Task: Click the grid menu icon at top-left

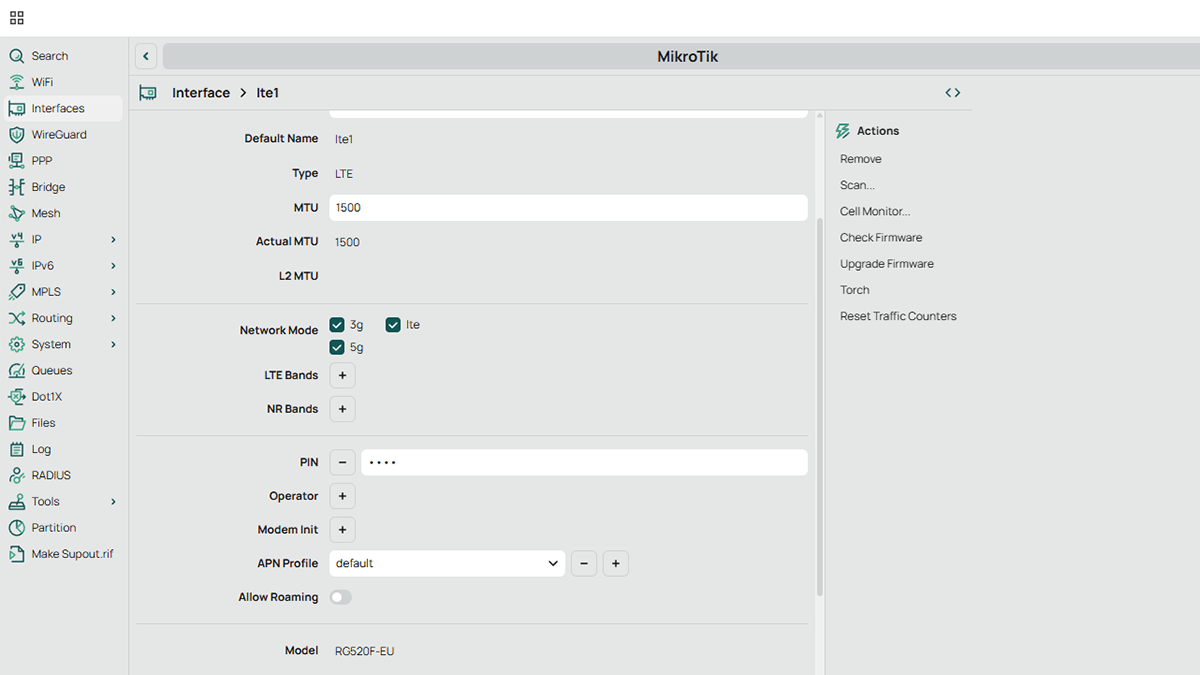Action: 17,18
